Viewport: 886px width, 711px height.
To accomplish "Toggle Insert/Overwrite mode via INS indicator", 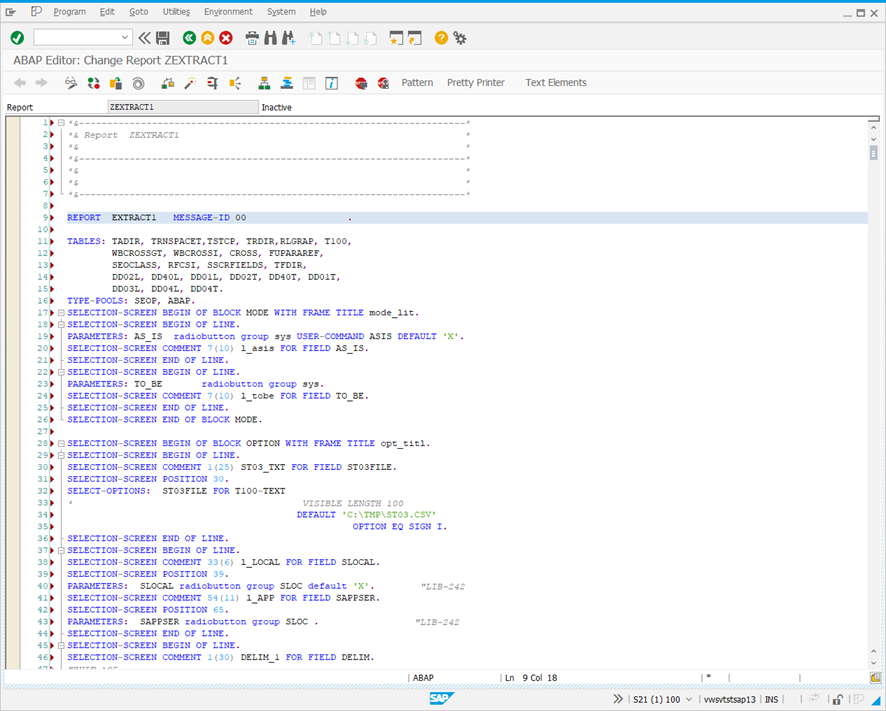I will click(x=770, y=699).
